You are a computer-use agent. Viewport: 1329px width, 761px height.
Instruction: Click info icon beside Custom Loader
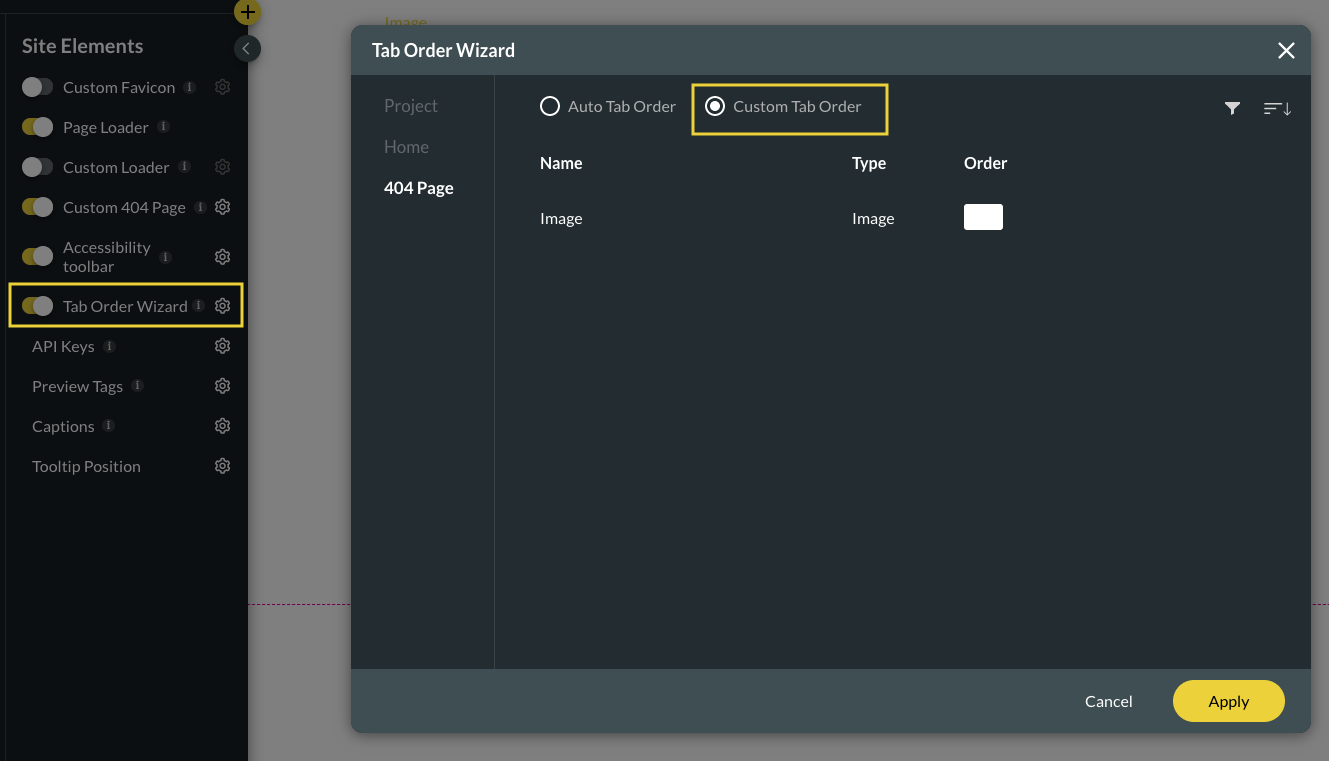(x=184, y=167)
